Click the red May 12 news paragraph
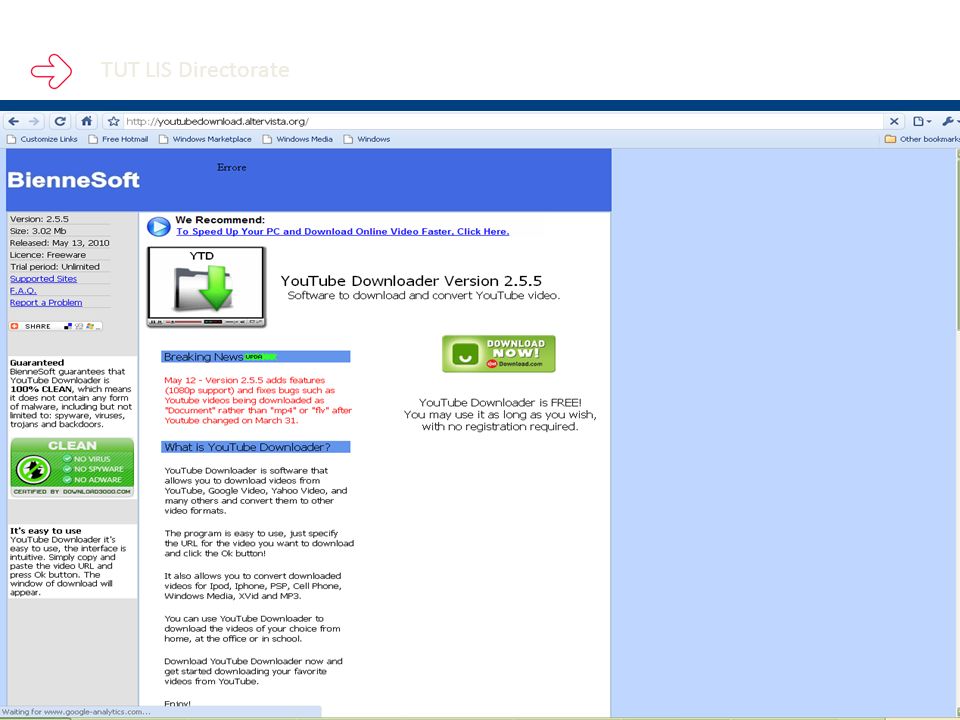Viewport: 960px width, 720px height. 258,400
